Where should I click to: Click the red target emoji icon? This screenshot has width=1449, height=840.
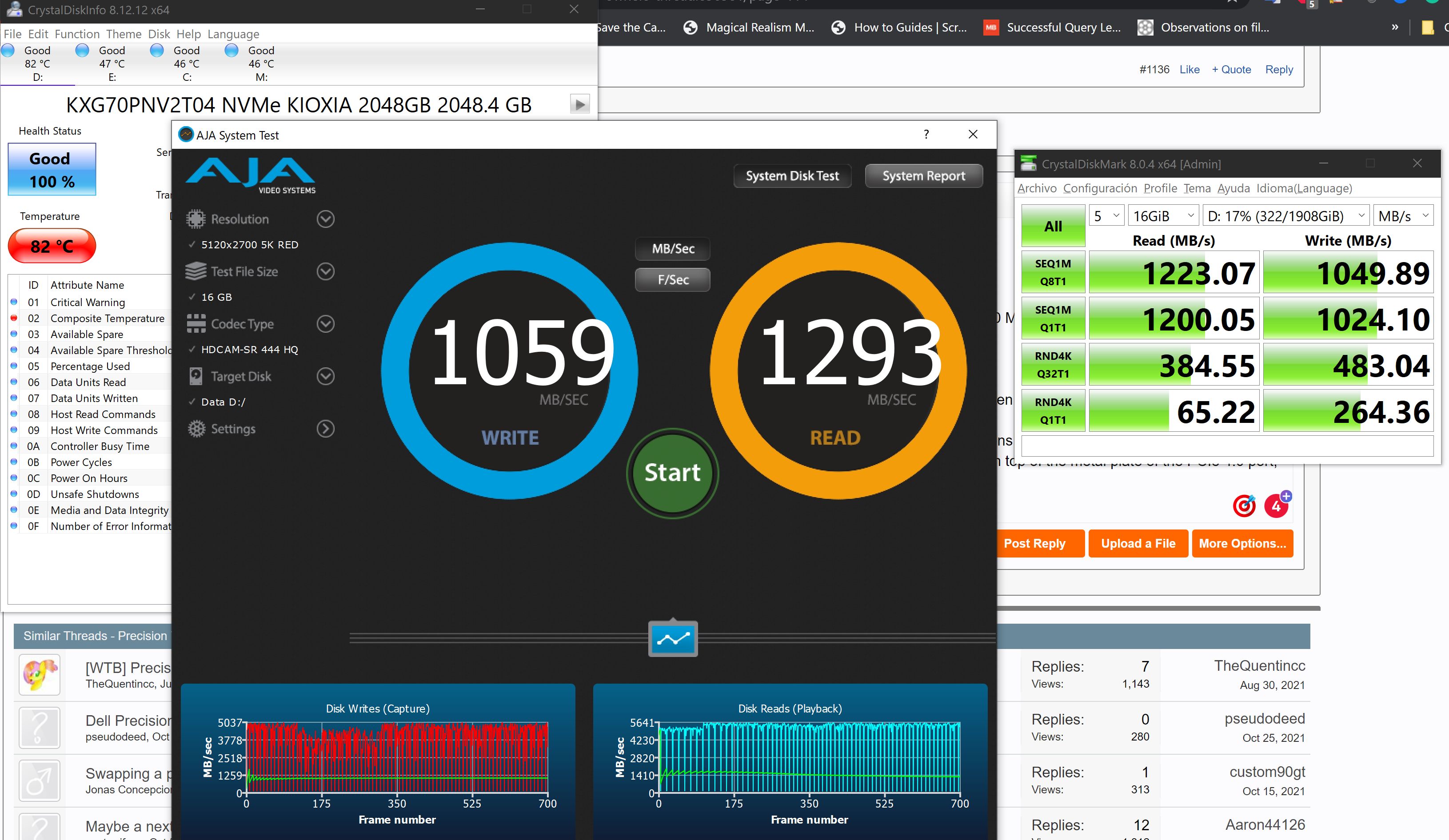click(1244, 506)
